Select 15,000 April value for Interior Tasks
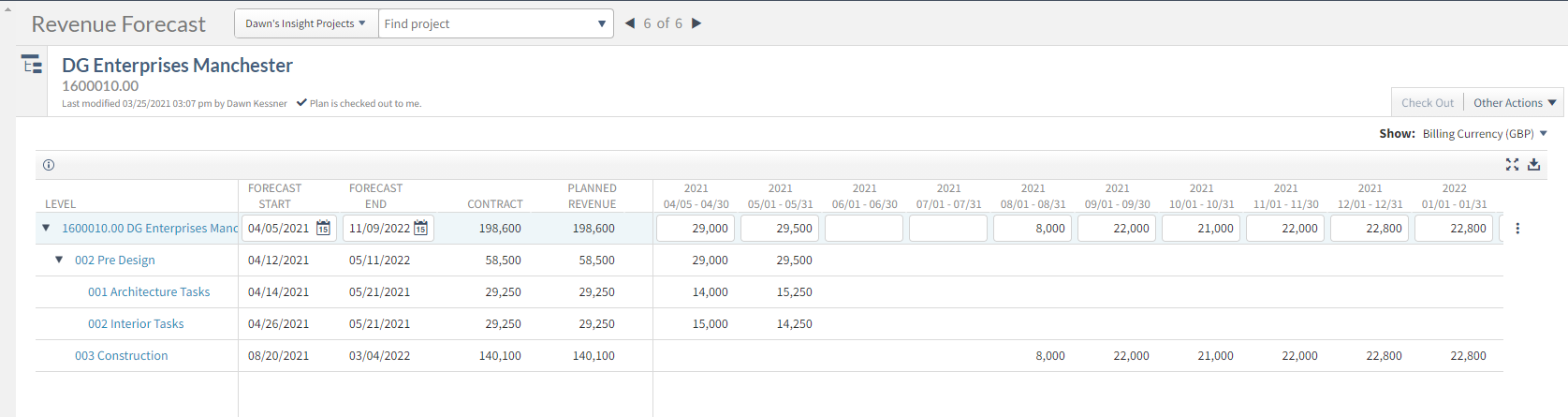This screenshot has height=417, width=1568. pos(711,324)
